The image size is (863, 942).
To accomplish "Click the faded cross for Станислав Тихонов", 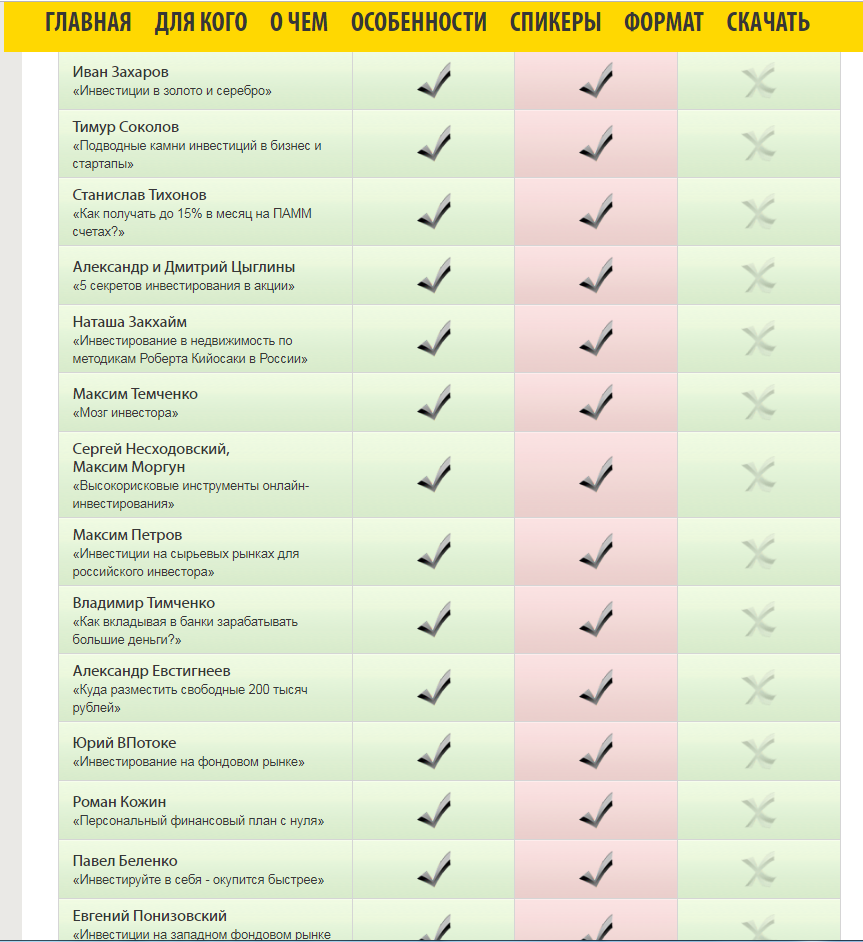I will (x=759, y=212).
